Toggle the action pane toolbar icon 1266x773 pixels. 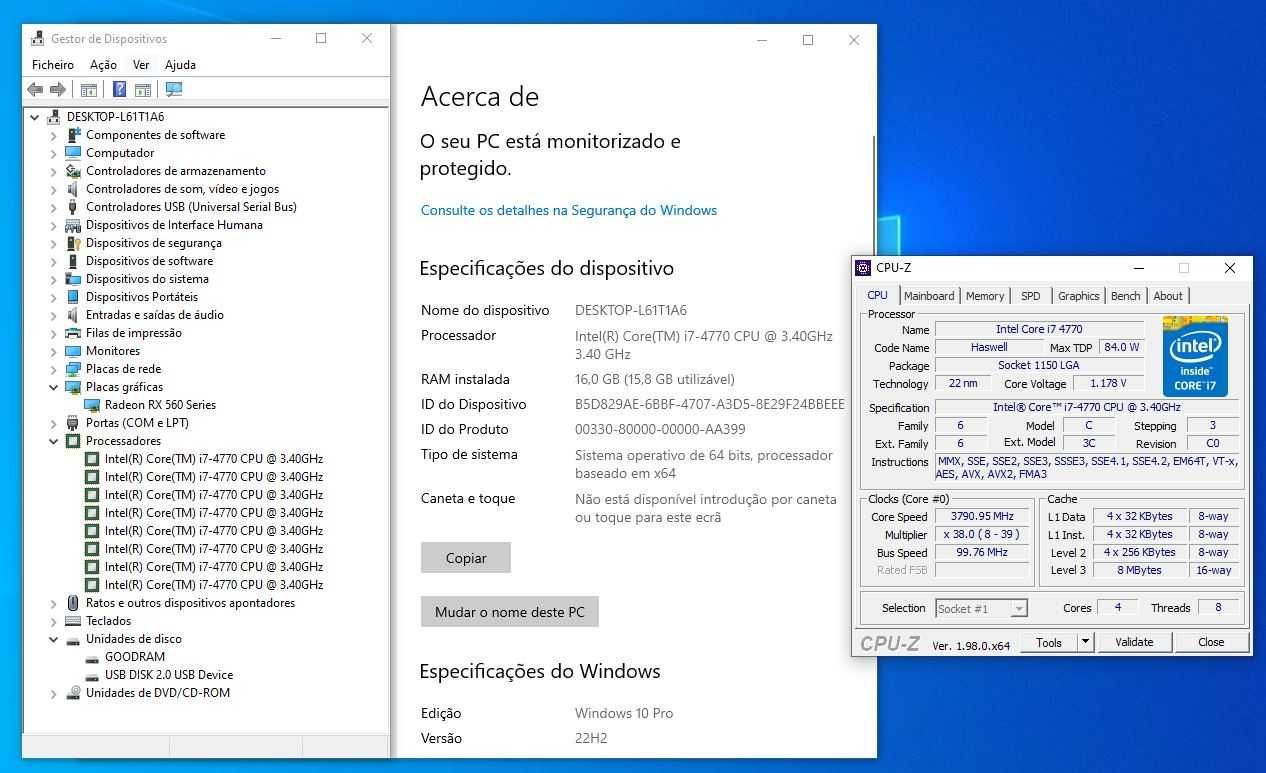(x=143, y=89)
